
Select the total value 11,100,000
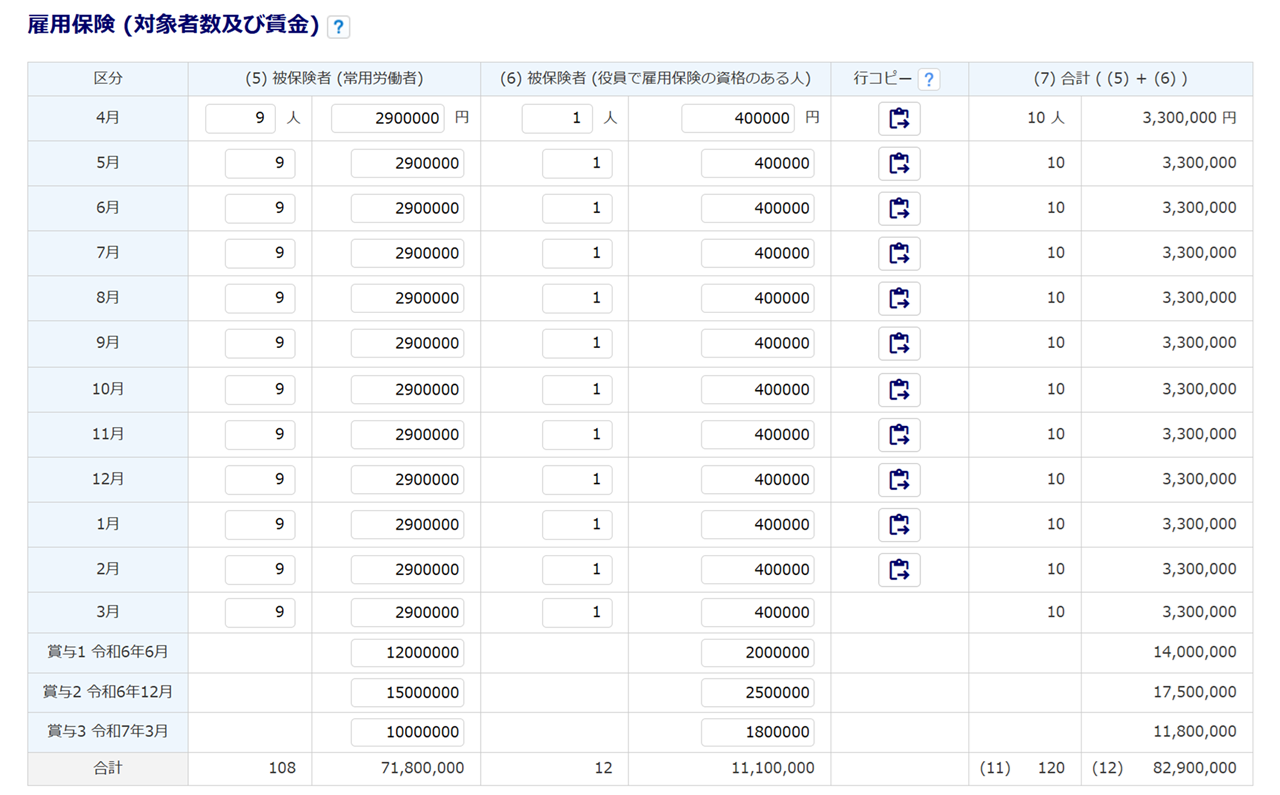pos(772,768)
